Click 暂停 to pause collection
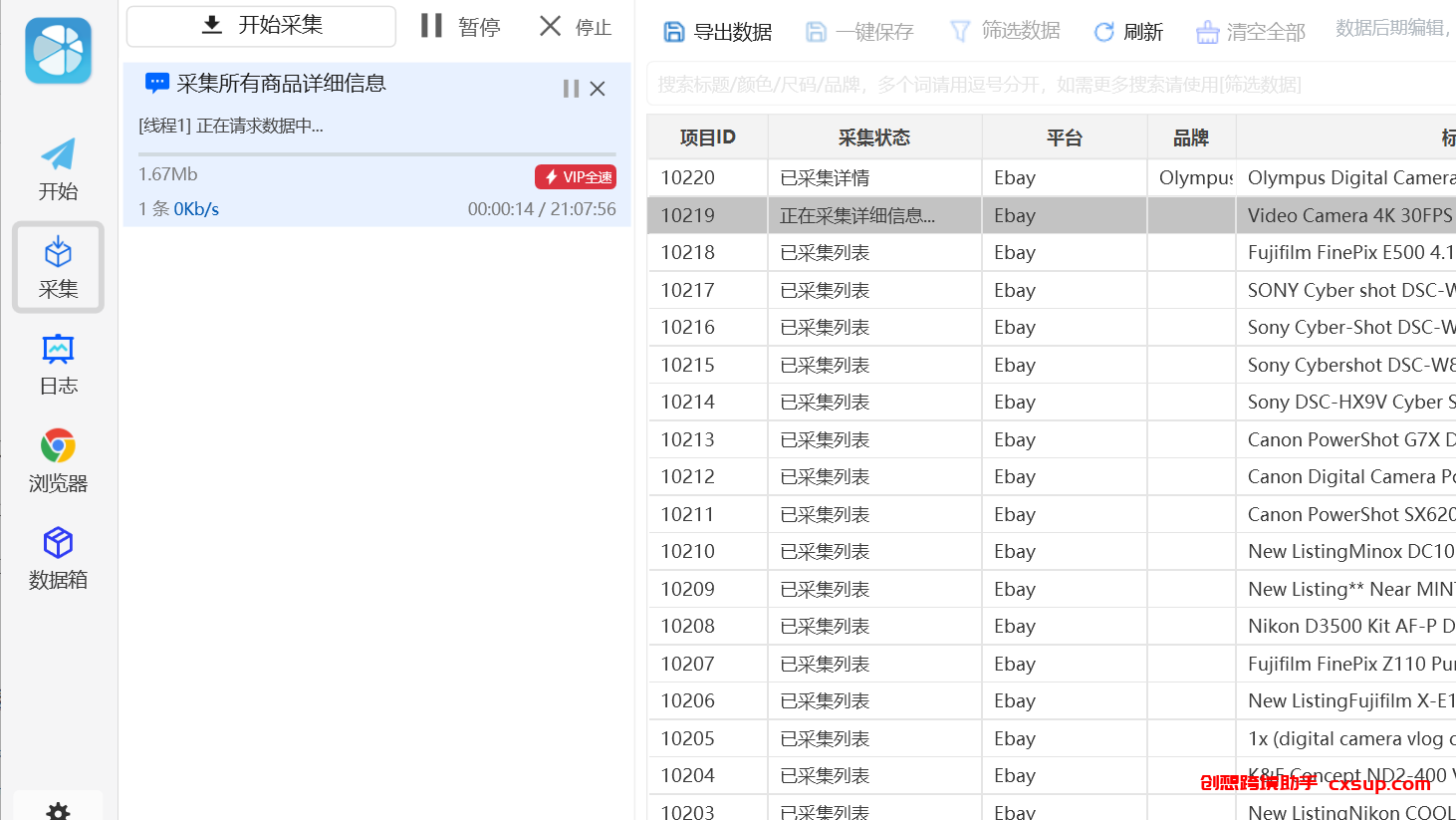The width and height of the screenshot is (1456, 820). point(460,26)
